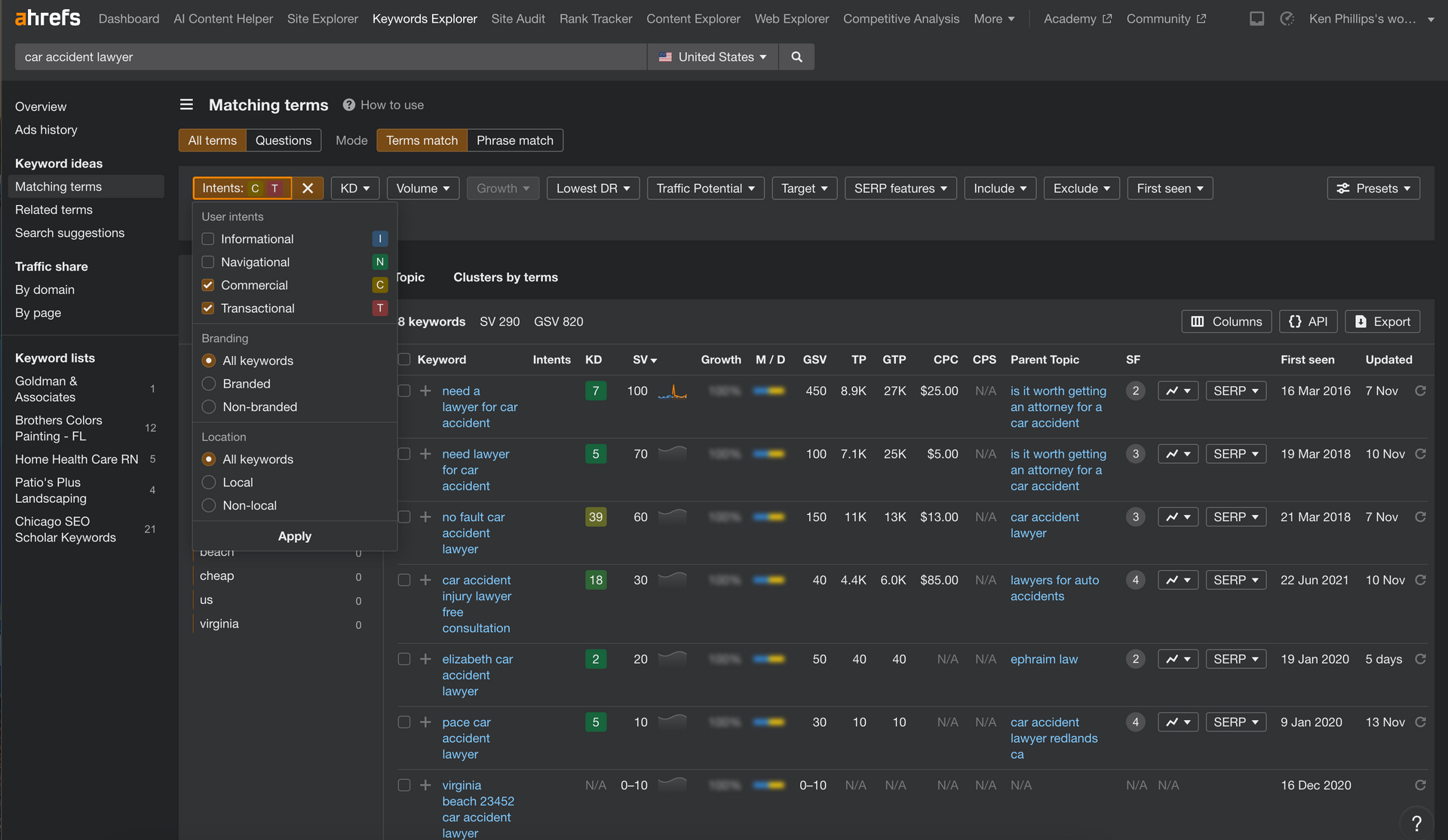This screenshot has width=1448, height=840.
Task: Click the Export button
Action: pyautogui.click(x=1382, y=321)
